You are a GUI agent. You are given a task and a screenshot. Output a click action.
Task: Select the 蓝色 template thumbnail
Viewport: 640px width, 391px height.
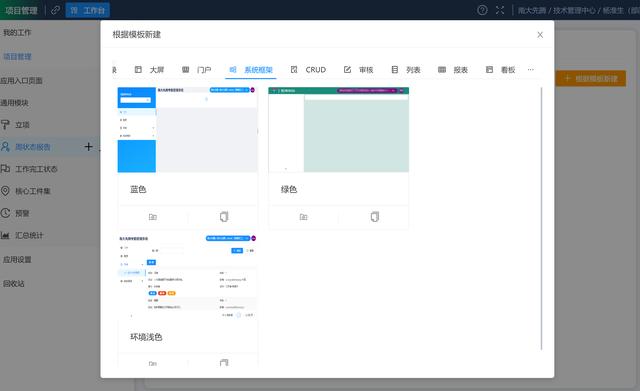point(187,129)
